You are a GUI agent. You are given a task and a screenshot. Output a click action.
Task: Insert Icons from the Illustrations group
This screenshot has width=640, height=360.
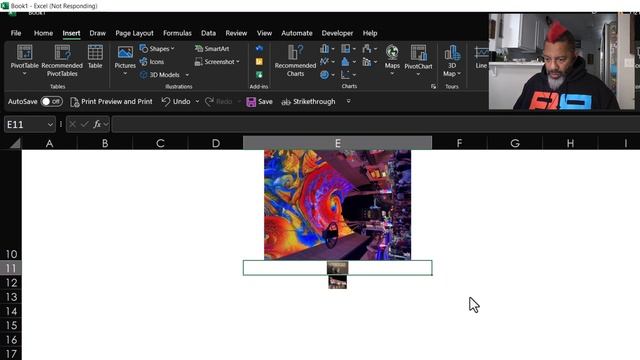click(152, 62)
